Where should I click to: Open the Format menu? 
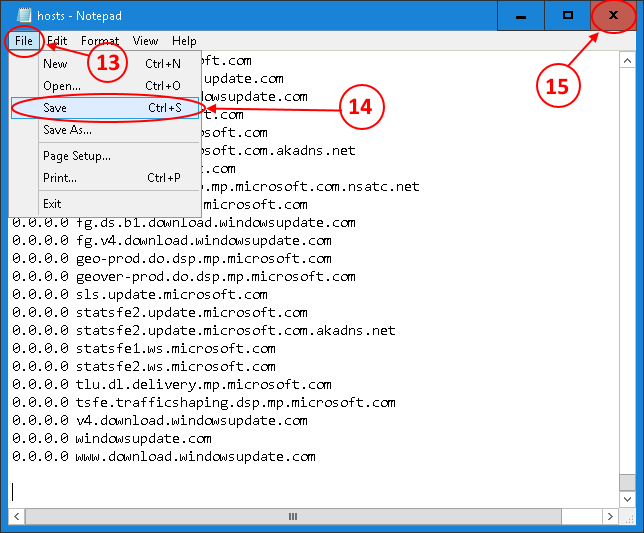pos(100,41)
